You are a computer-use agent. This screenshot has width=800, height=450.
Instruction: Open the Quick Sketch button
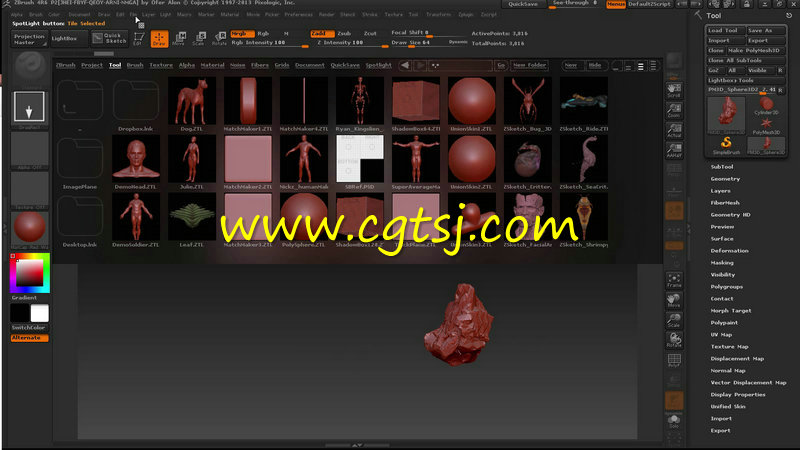point(109,38)
